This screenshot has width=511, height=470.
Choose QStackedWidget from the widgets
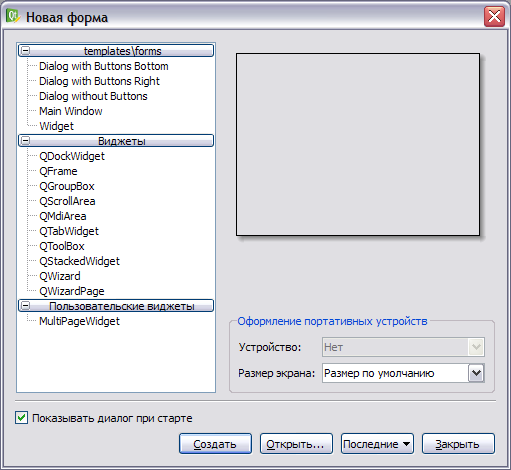pyautogui.click(x=79, y=261)
